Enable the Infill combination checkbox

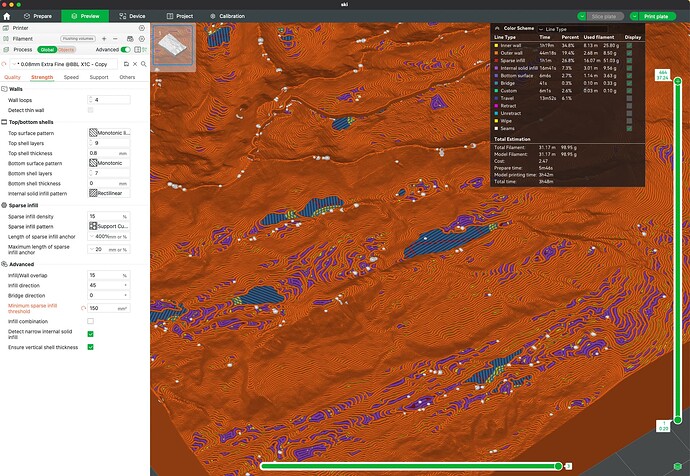click(x=91, y=321)
